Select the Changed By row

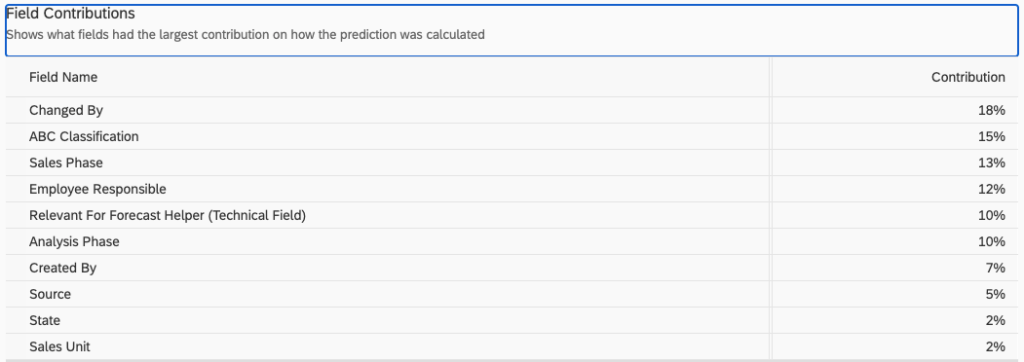point(512,110)
